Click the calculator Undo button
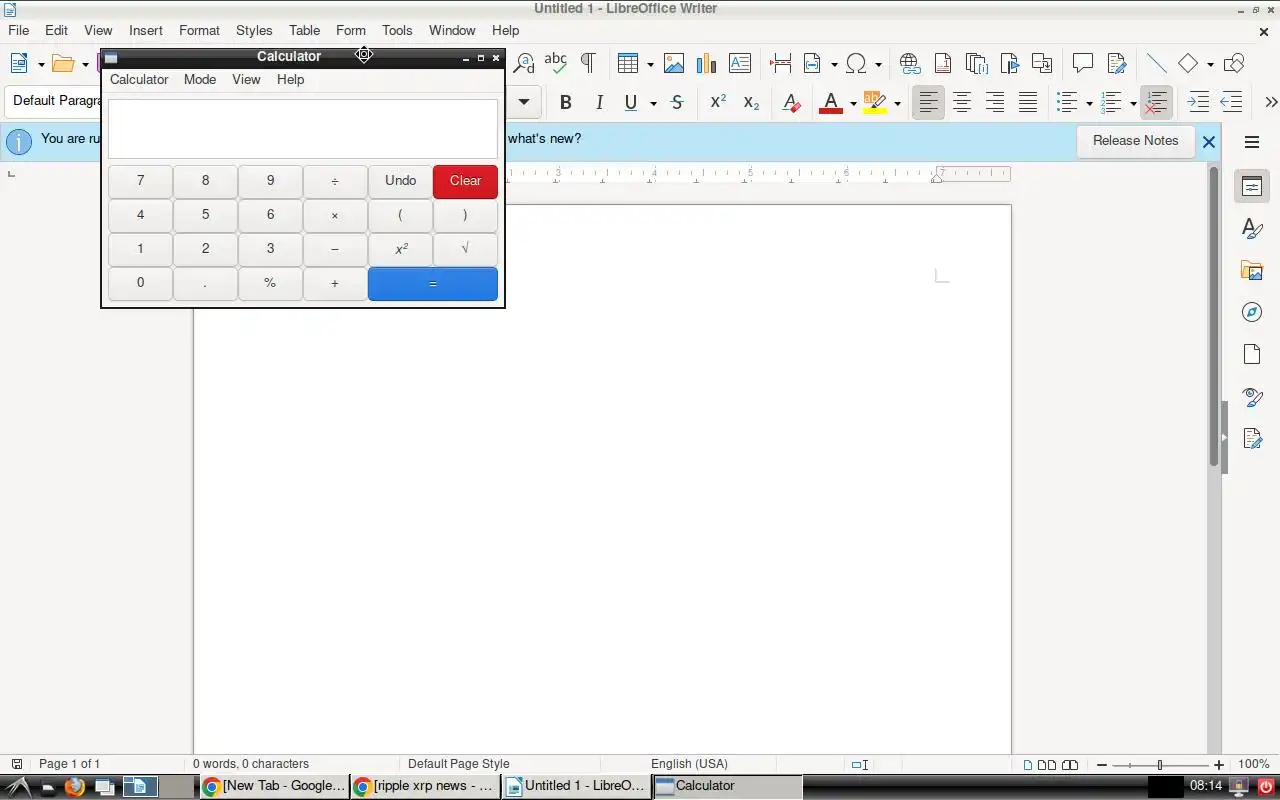Image resolution: width=1280 pixels, height=800 pixels. [x=400, y=181]
